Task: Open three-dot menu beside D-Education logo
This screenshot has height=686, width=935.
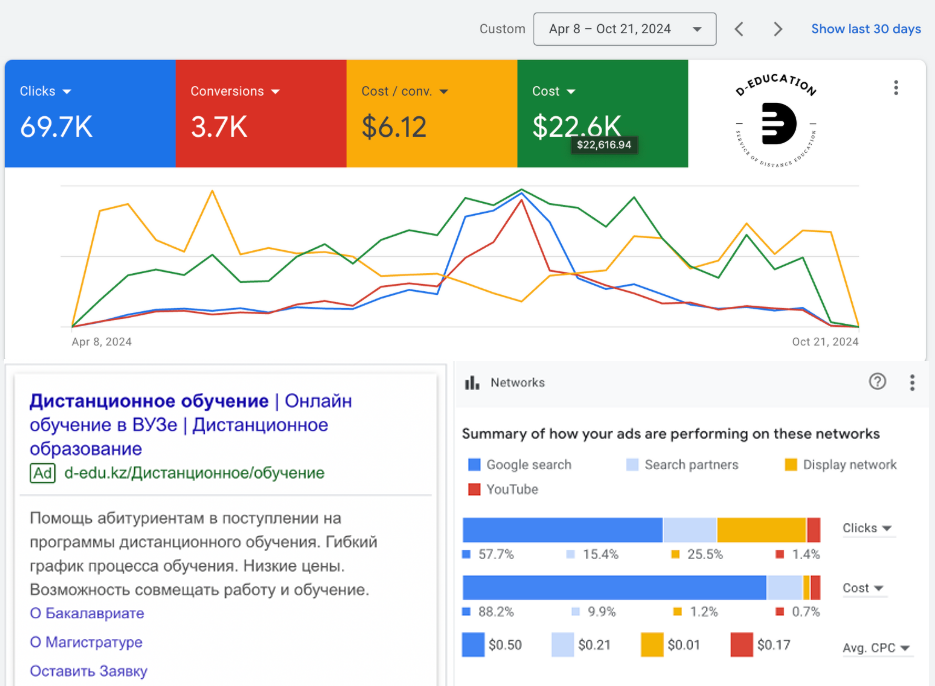Action: coord(896,88)
